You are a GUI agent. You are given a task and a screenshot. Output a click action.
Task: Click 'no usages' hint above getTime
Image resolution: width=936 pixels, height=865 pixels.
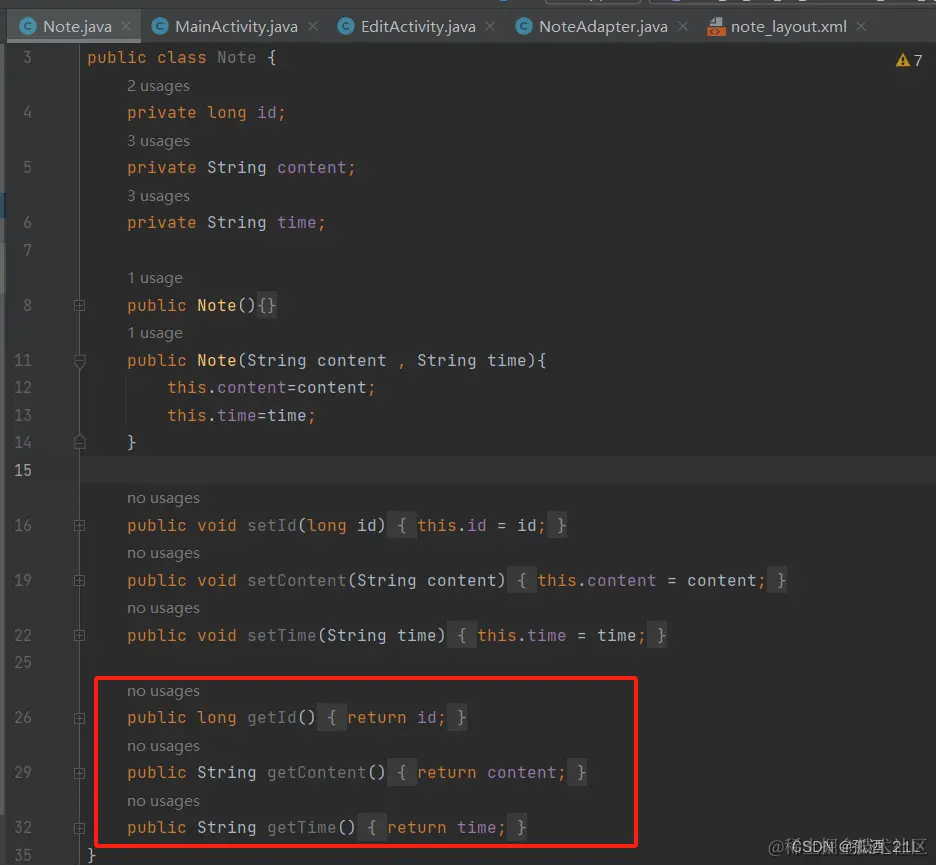coord(163,801)
